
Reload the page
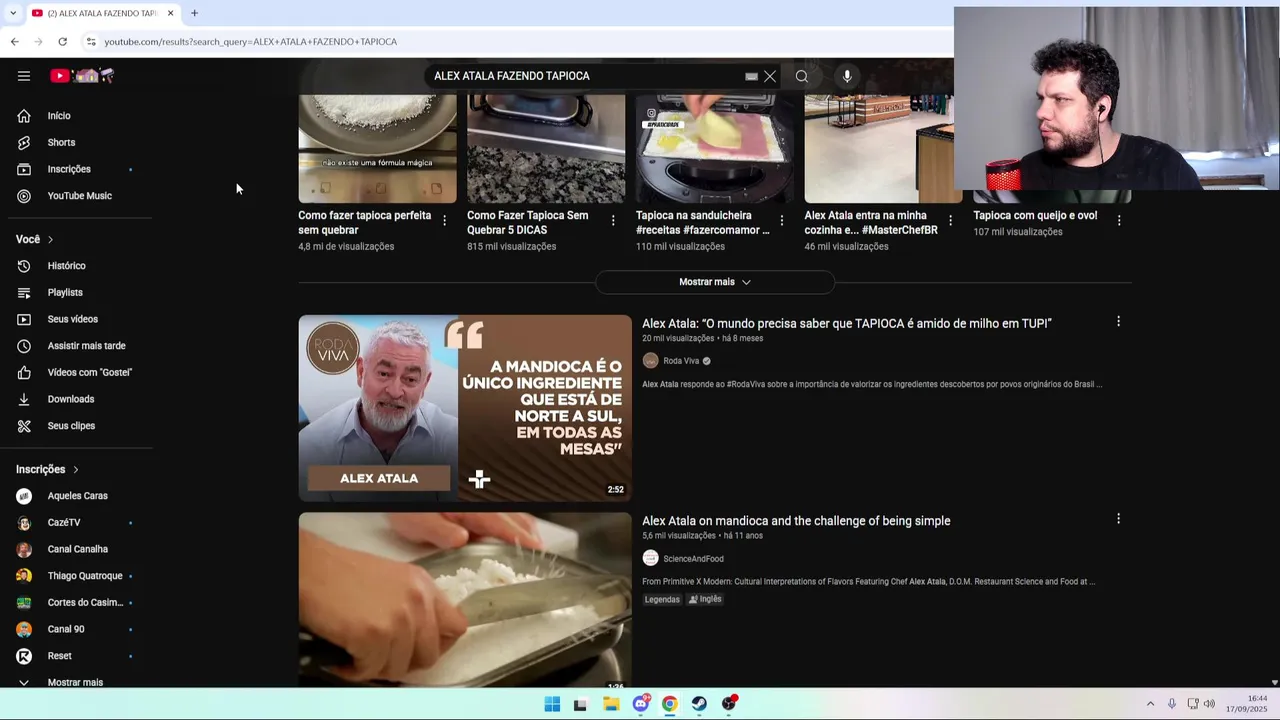click(62, 41)
